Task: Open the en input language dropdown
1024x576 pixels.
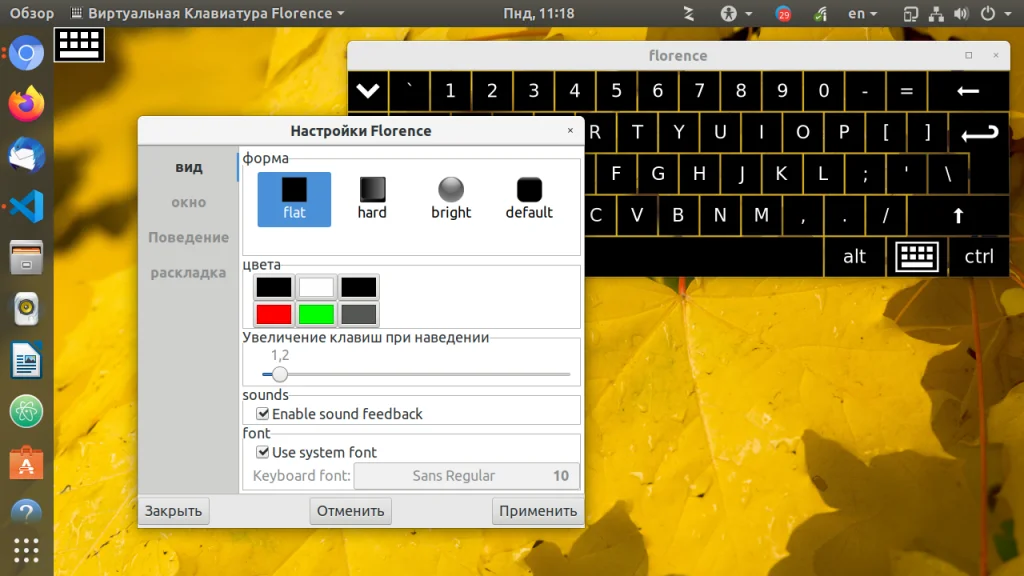Action: 862,13
